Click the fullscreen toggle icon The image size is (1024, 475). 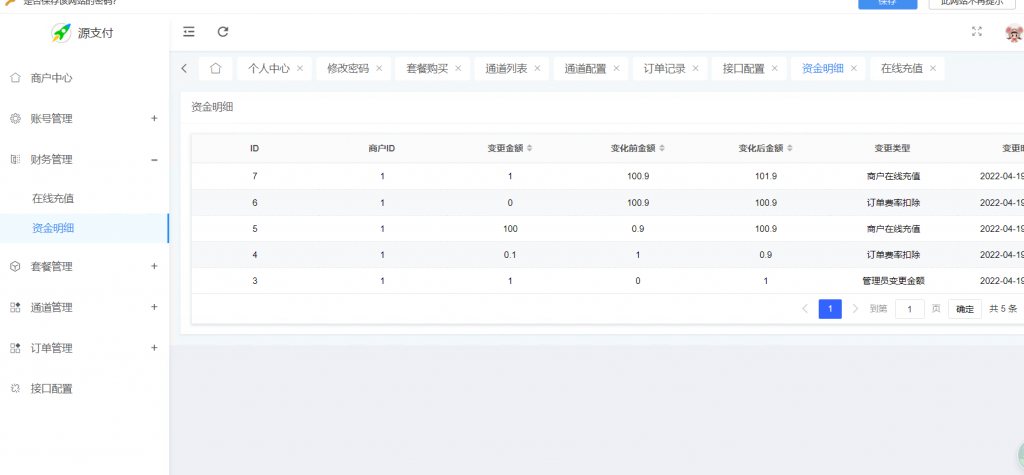tap(977, 32)
